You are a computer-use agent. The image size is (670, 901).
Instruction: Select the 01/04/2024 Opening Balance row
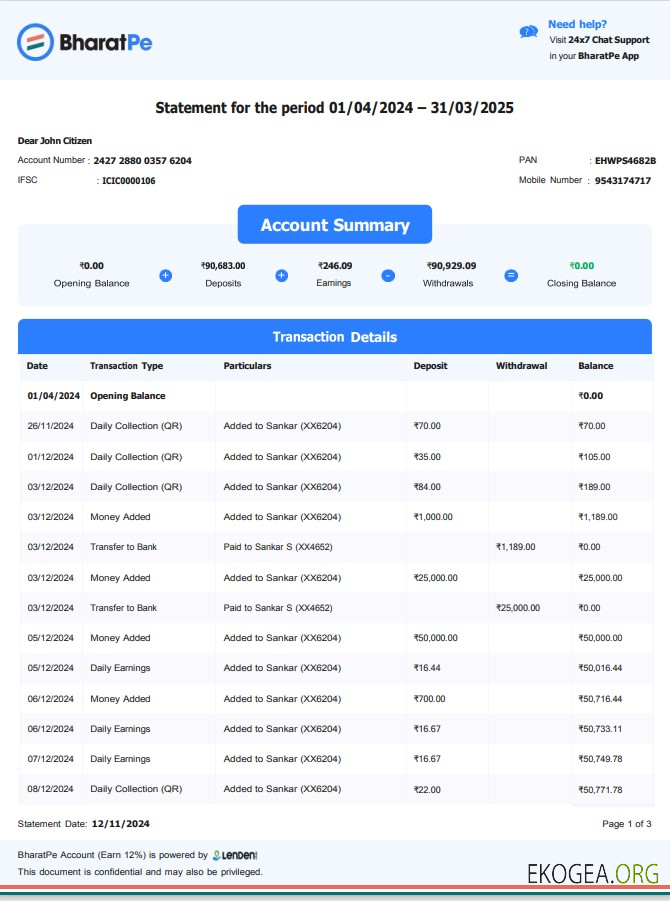(x=335, y=396)
